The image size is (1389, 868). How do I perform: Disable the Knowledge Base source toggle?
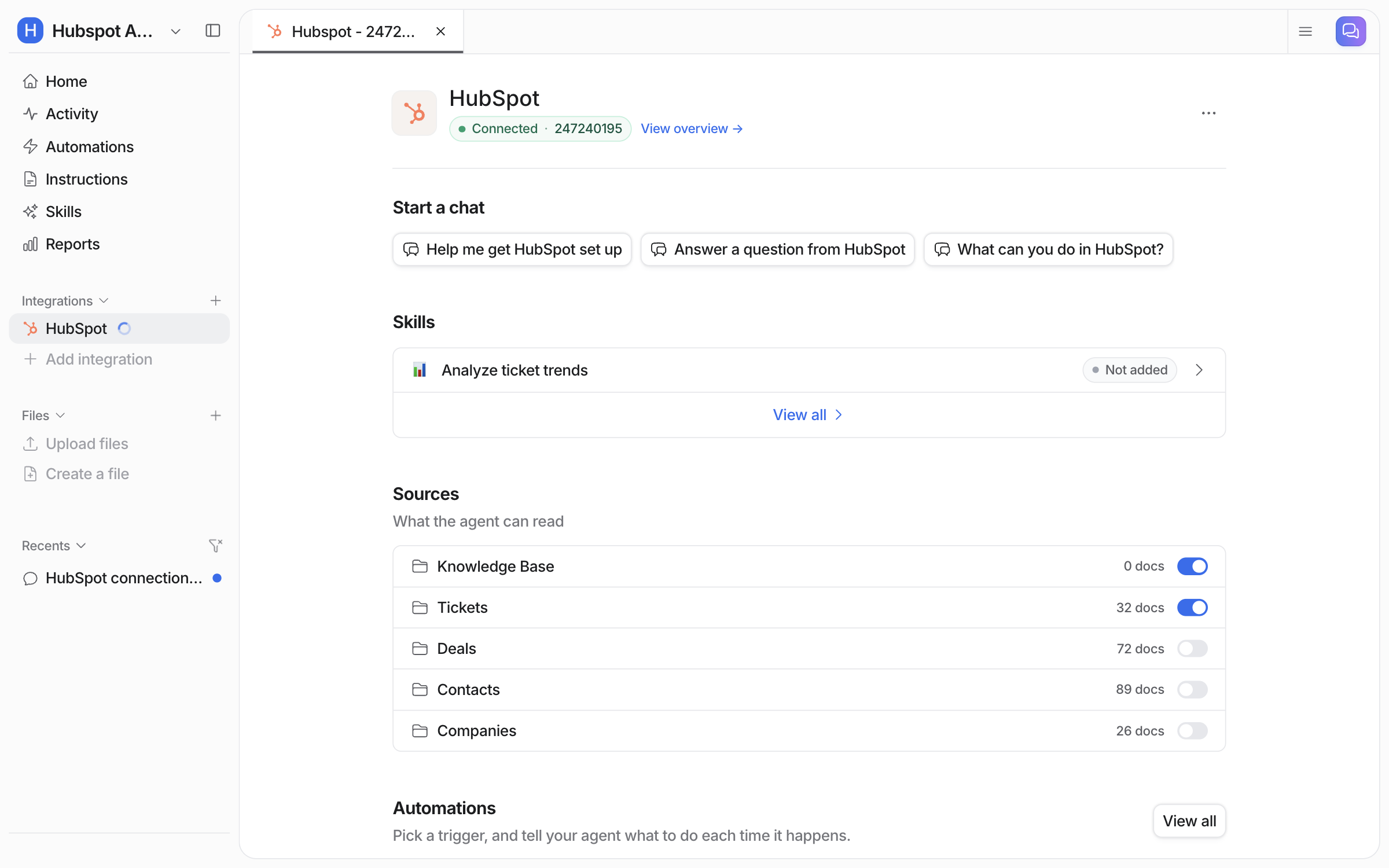[x=1192, y=566]
